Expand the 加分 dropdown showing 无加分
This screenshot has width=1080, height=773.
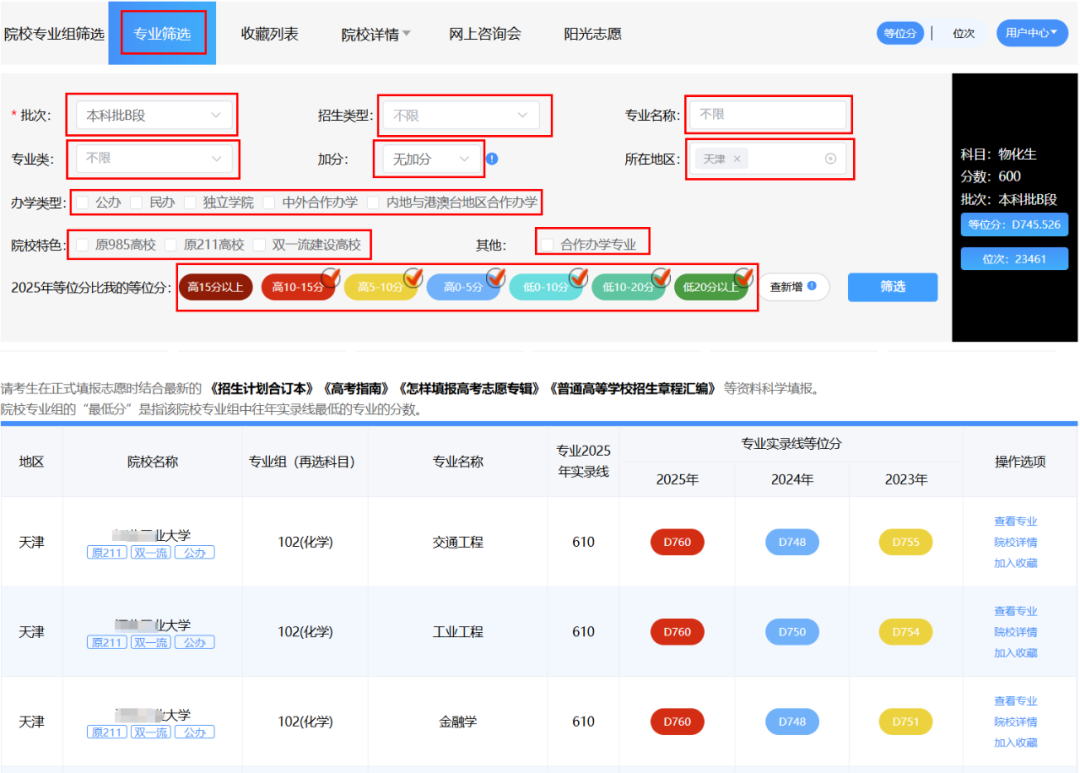430,159
